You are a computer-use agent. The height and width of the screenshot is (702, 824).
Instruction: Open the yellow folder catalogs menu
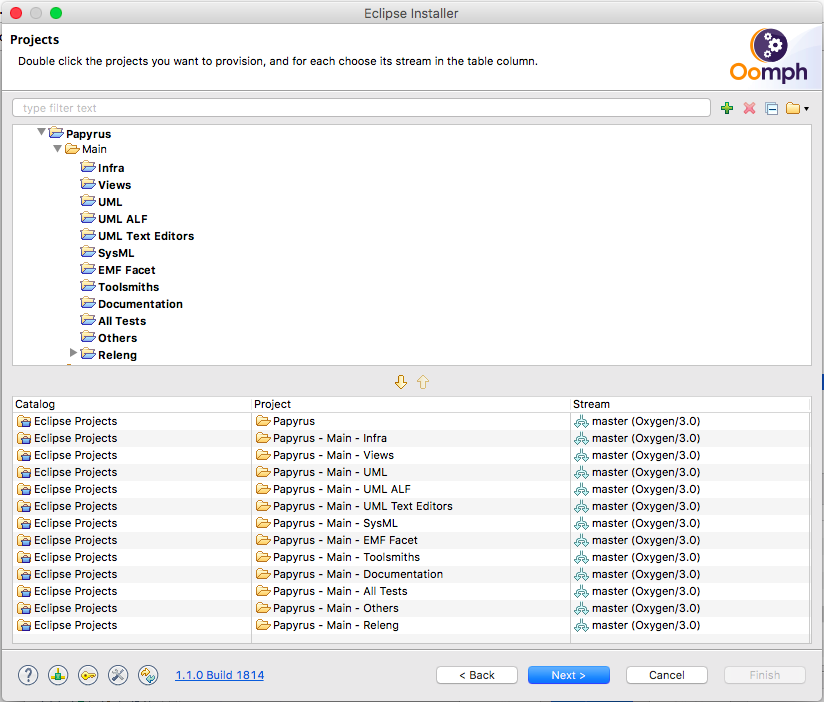pyautogui.click(x=797, y=109)
